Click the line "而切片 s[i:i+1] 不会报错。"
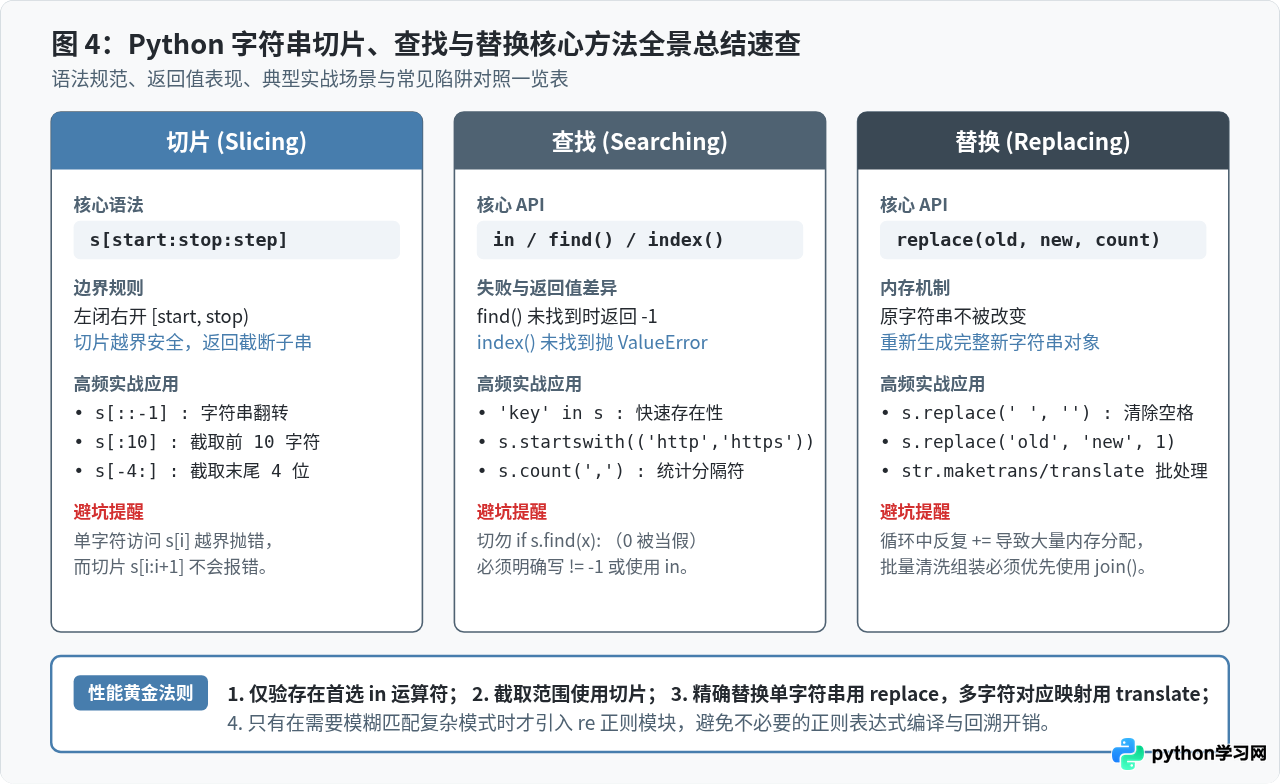 pyautogui.click(x=175, y=566)
